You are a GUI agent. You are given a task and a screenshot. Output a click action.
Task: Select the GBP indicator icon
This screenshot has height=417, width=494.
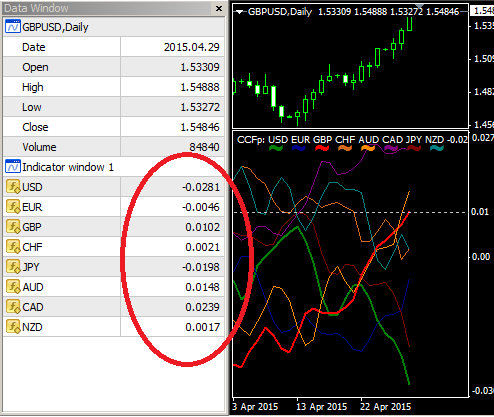pos(13,227)
